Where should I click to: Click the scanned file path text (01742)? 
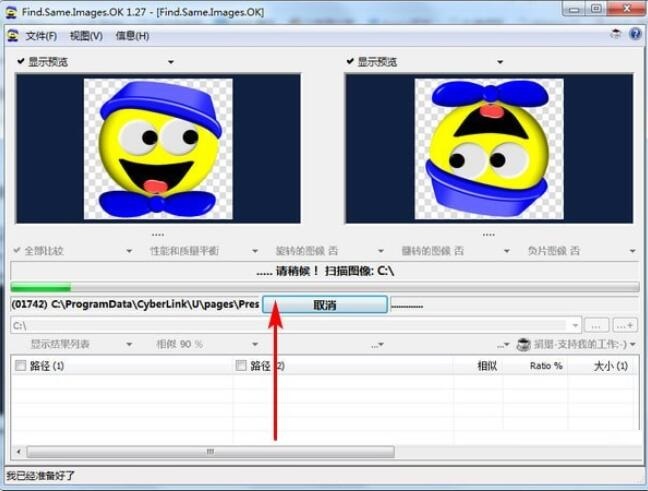coord(135,305)
